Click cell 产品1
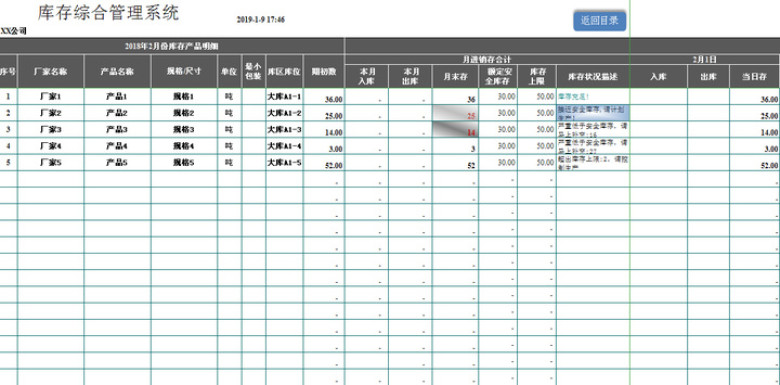Viewport: 780px width, 385px height. point(117,96)
